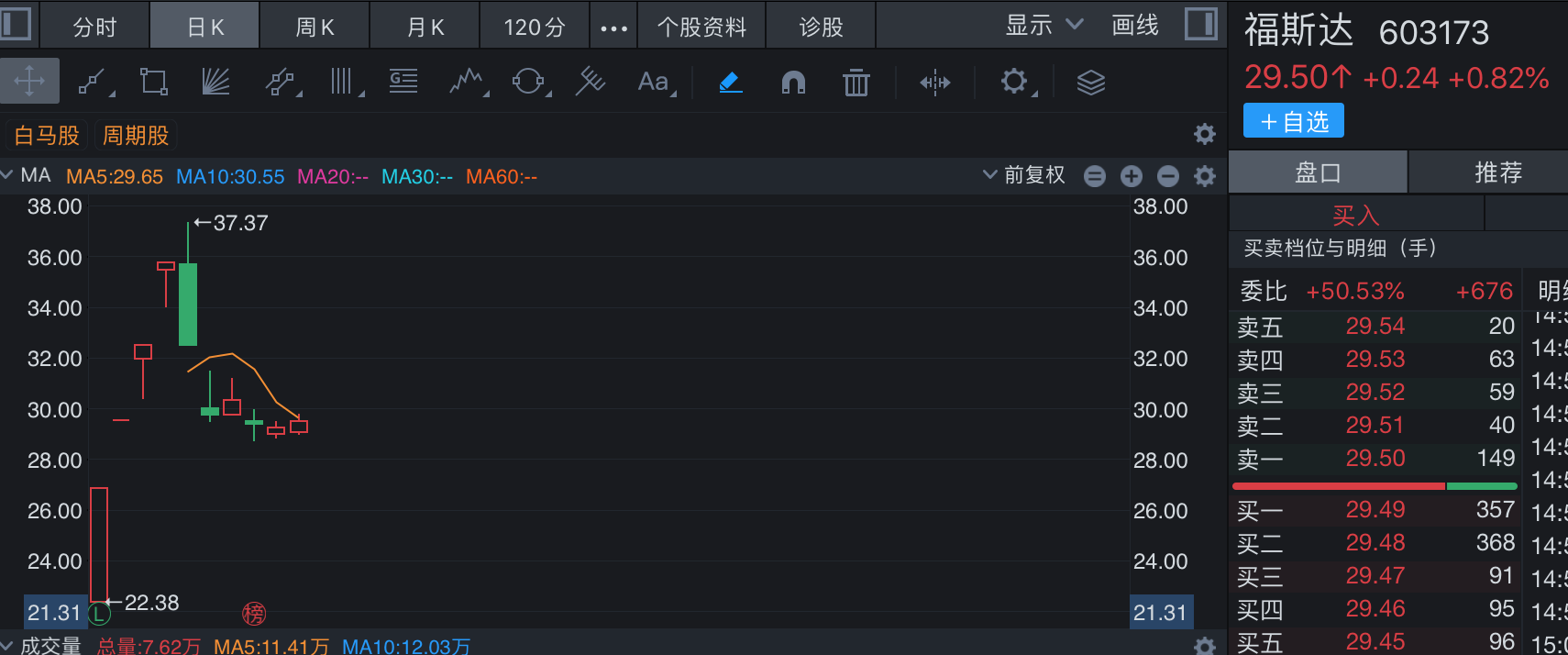Toggle the magnet snap mode
This screenshot has width=1568, height=655.
[793, 83]
